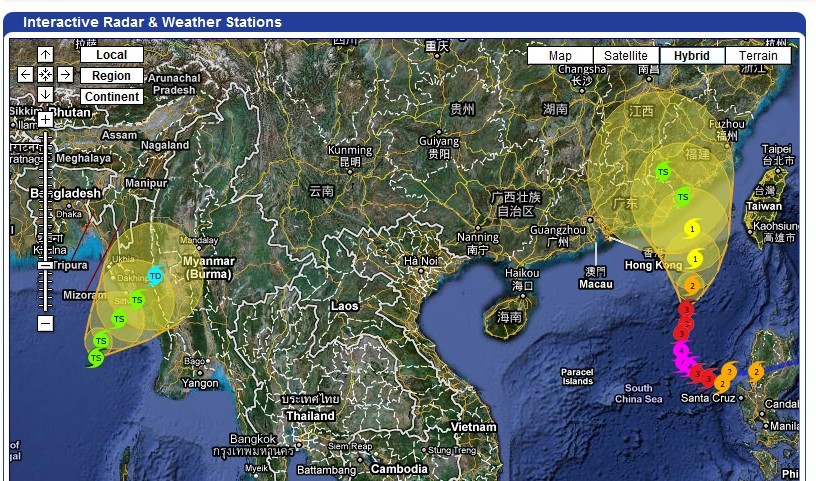This screenshot has width=816, height=481.
Task: Choose the Region zoom preset
Action: (x=111, y=75)
